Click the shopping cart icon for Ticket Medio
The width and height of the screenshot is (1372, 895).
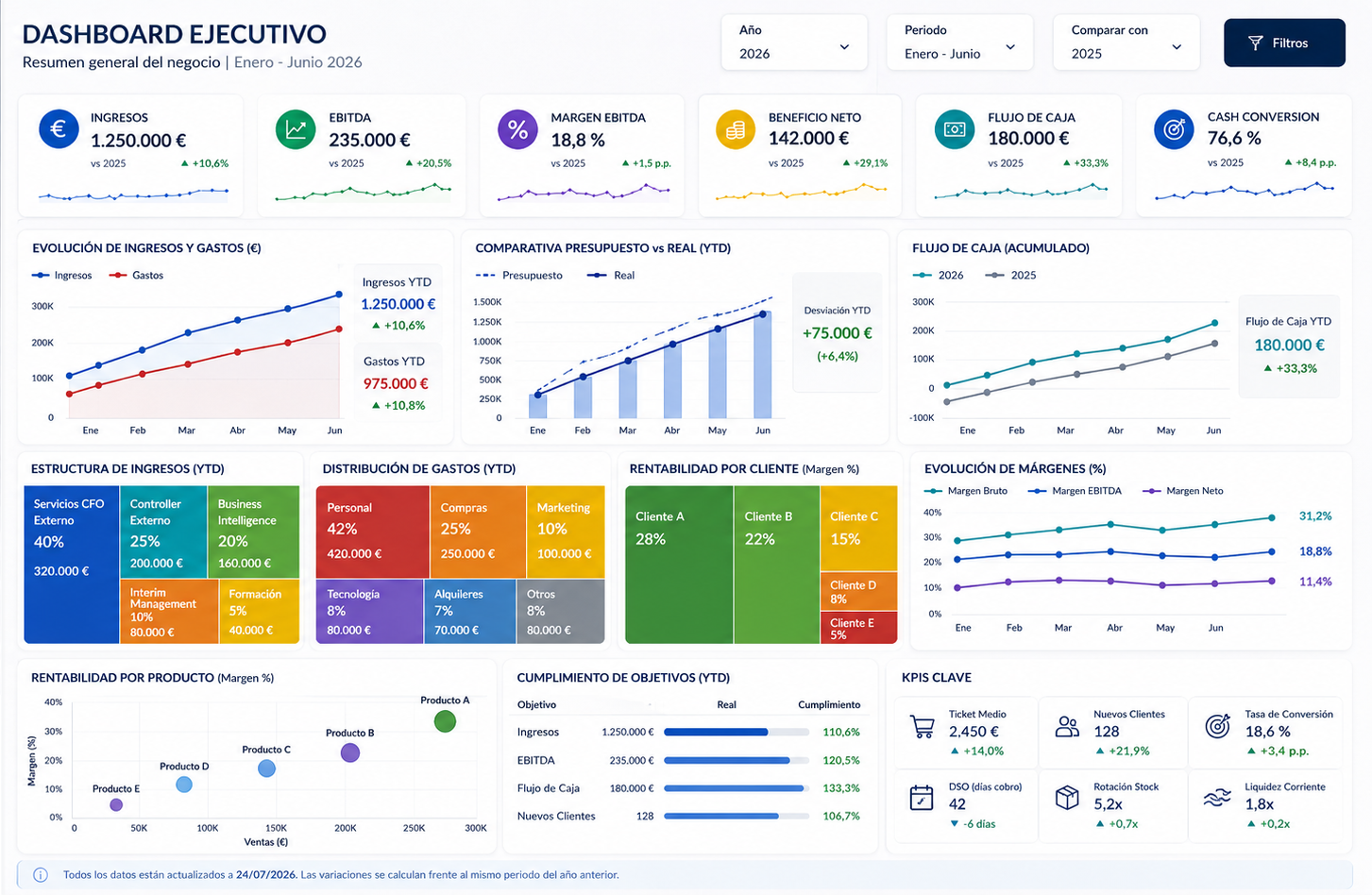(922, 727)
